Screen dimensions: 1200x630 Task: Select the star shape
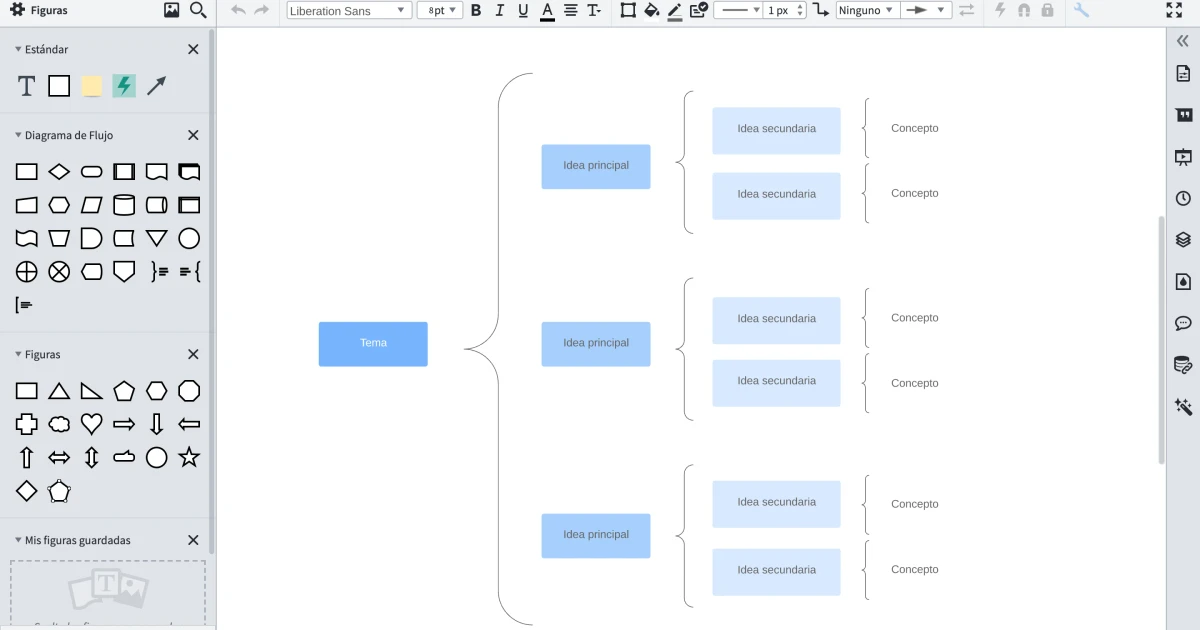(x=189, y=457)
